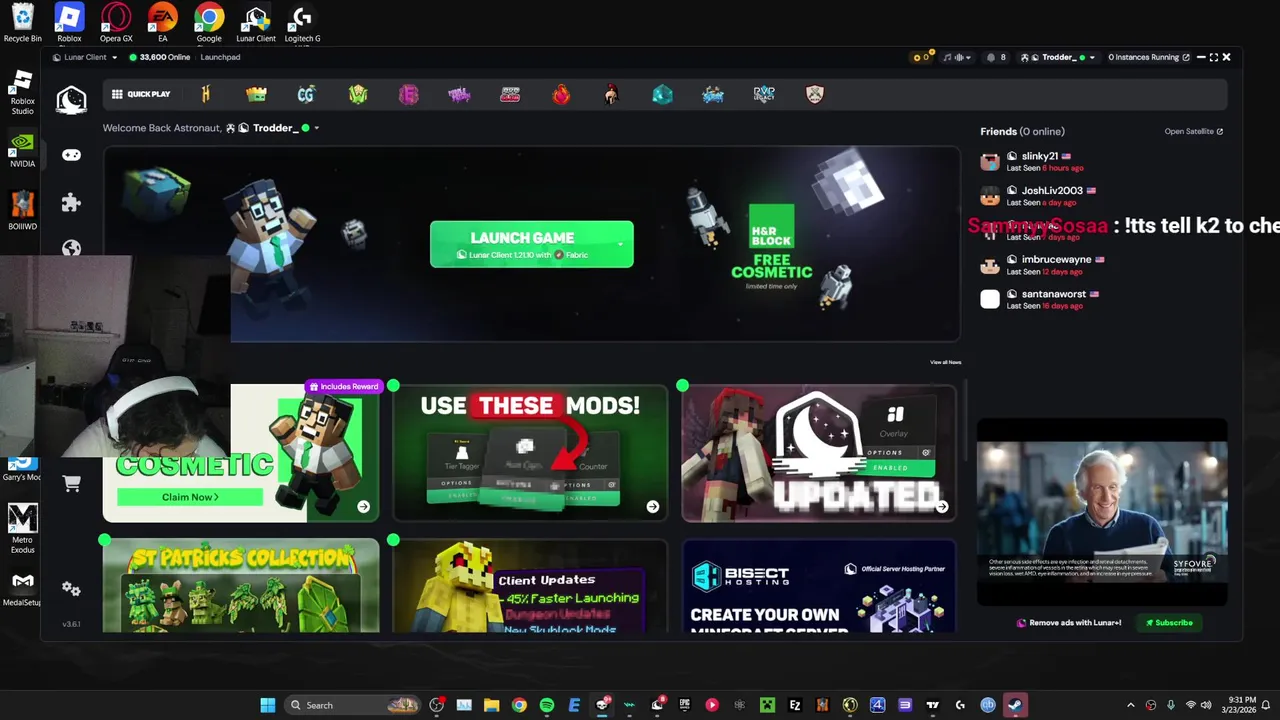Image resolution: width=1280 pixels, height=720 pixels.
Task: Open the notifications bell
Action: point(996,57)
